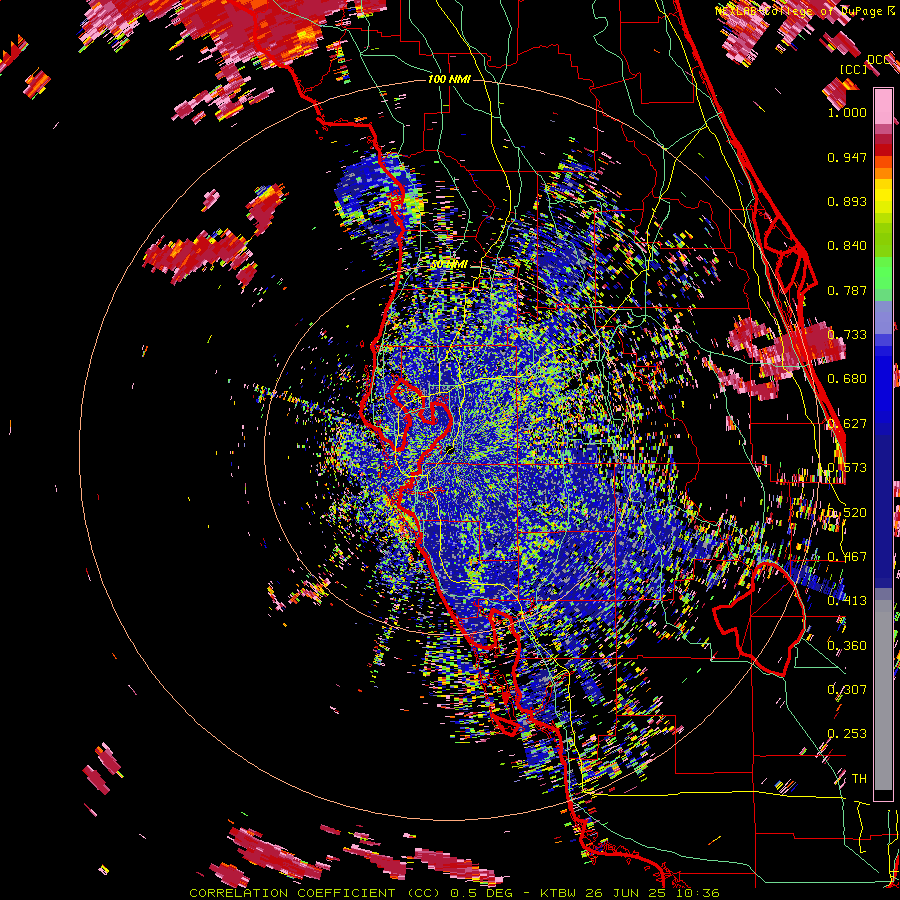Click the 0.680 scale label
The image size is (900, 900).
click(x=847, y=379)
